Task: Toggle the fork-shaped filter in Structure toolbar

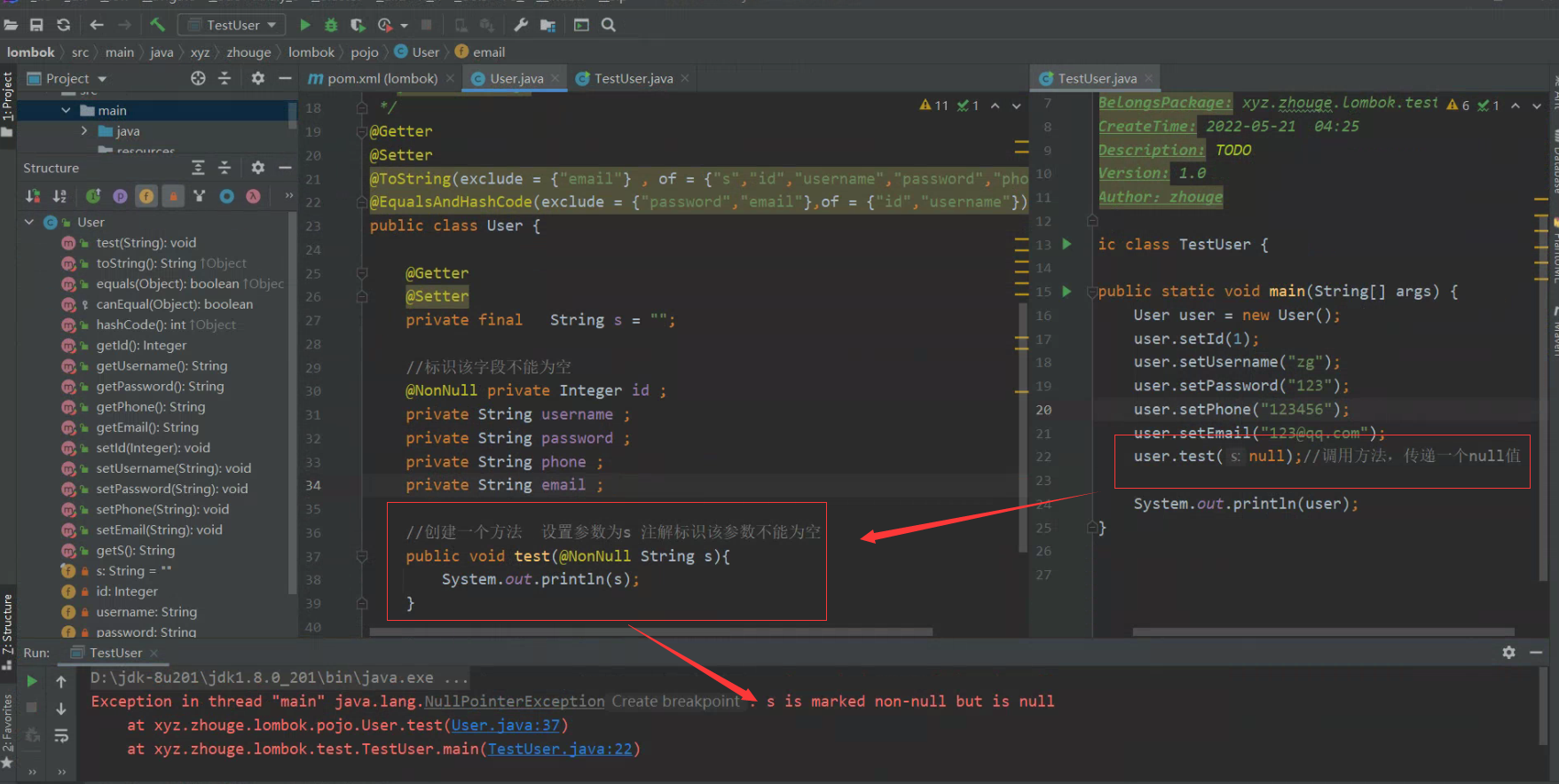Action: [x=200, y=196]
